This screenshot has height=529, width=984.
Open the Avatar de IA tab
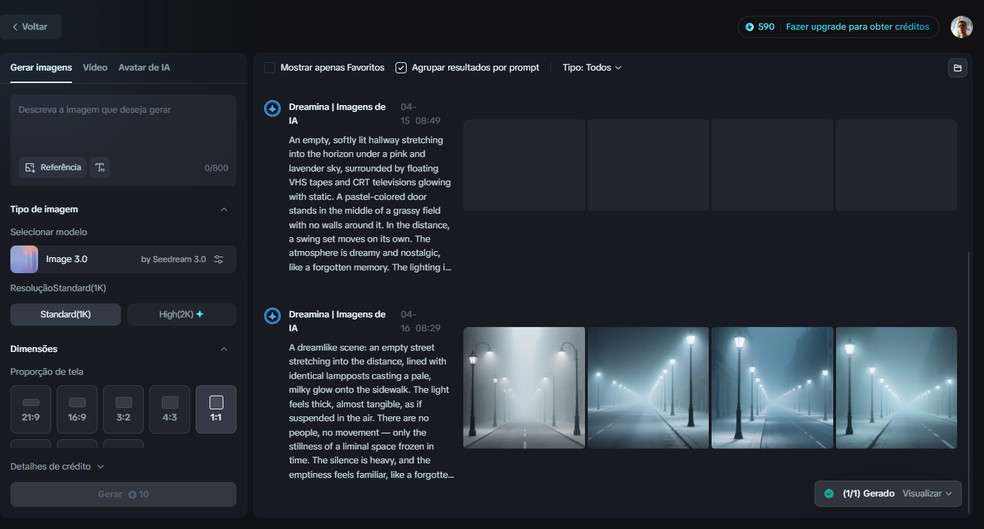144,68
